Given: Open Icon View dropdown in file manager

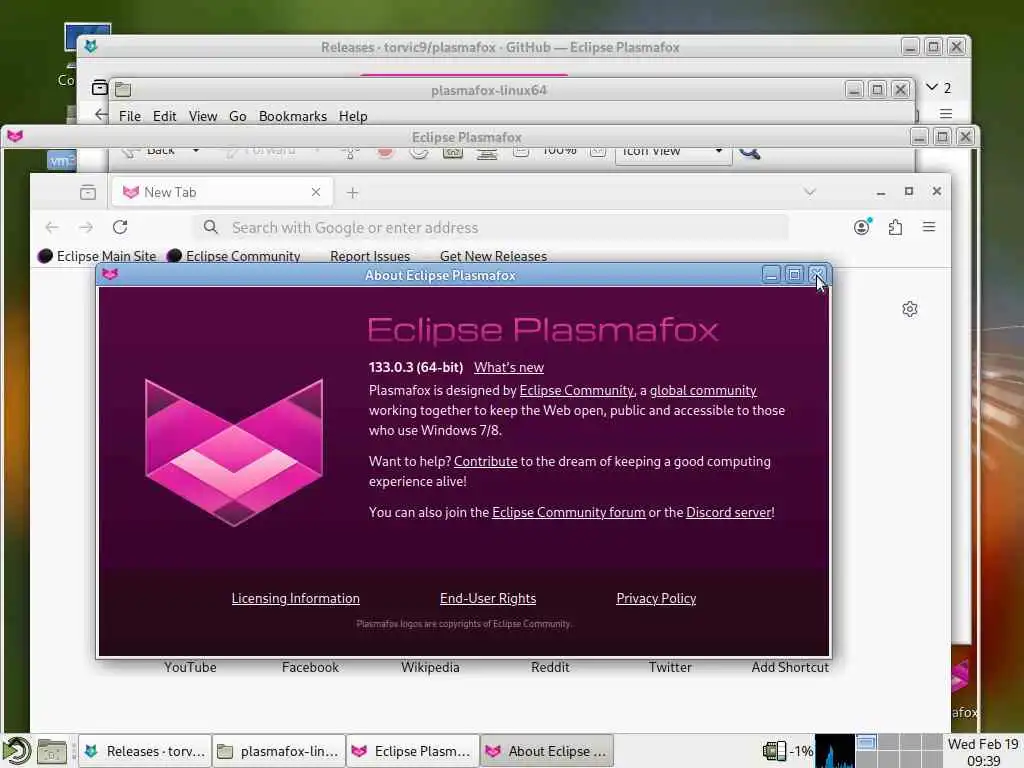Looking at the screenshot, I should pyautogui.click(x=673, y=153).
